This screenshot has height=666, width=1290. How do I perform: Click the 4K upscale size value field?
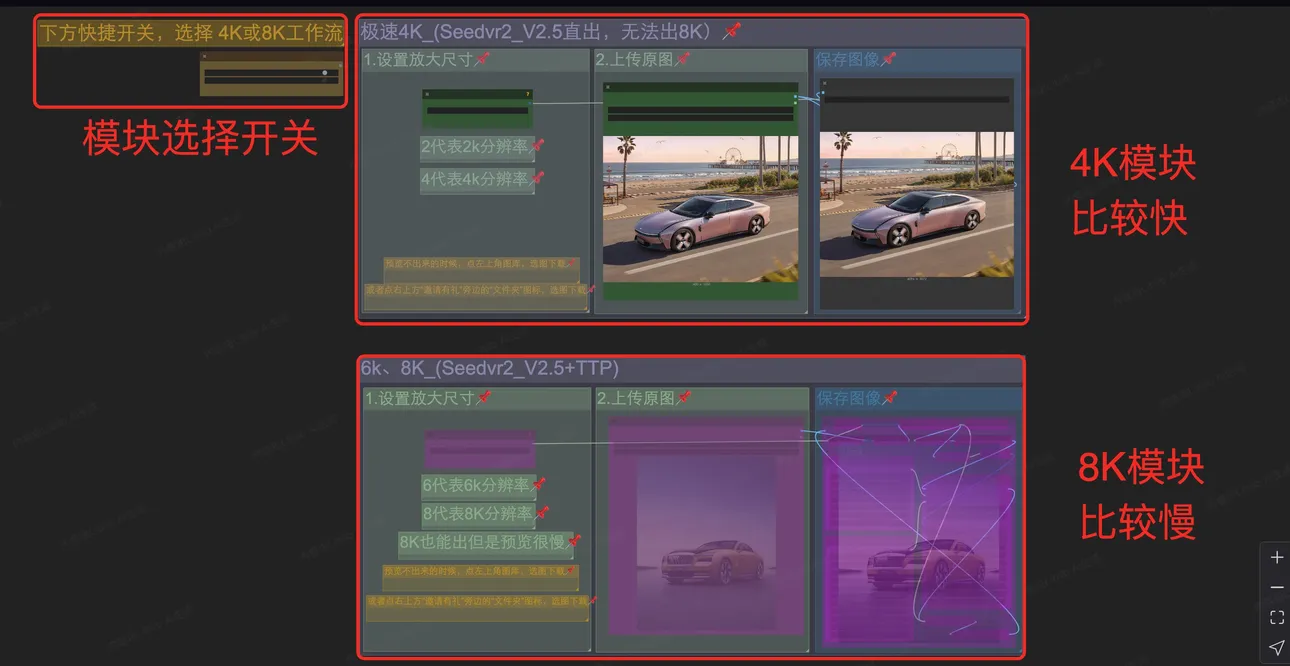476,111
